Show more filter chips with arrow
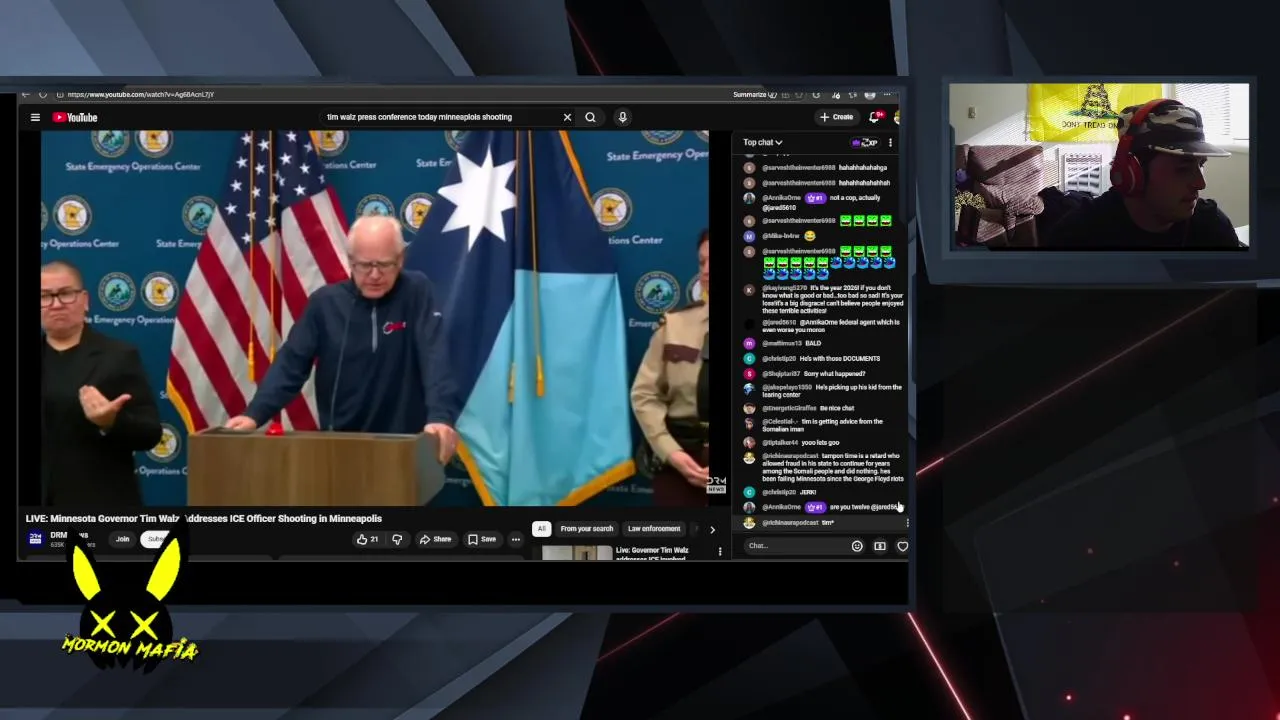Viewport: 1280px width, 720px height. 712,529
